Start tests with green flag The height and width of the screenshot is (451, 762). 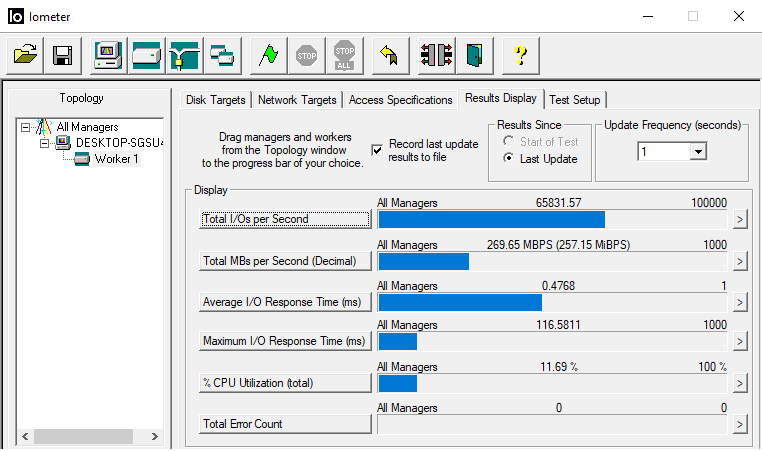pos(268,55)
